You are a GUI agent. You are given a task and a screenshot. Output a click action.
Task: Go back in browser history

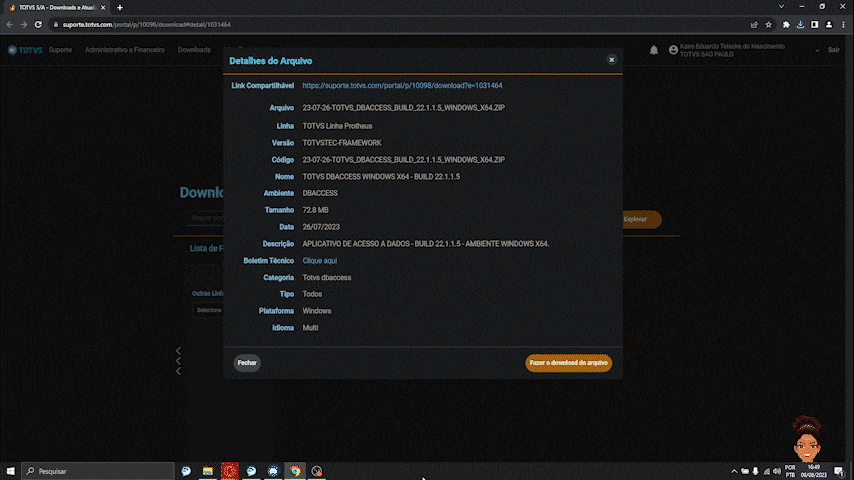click(9, 25)
